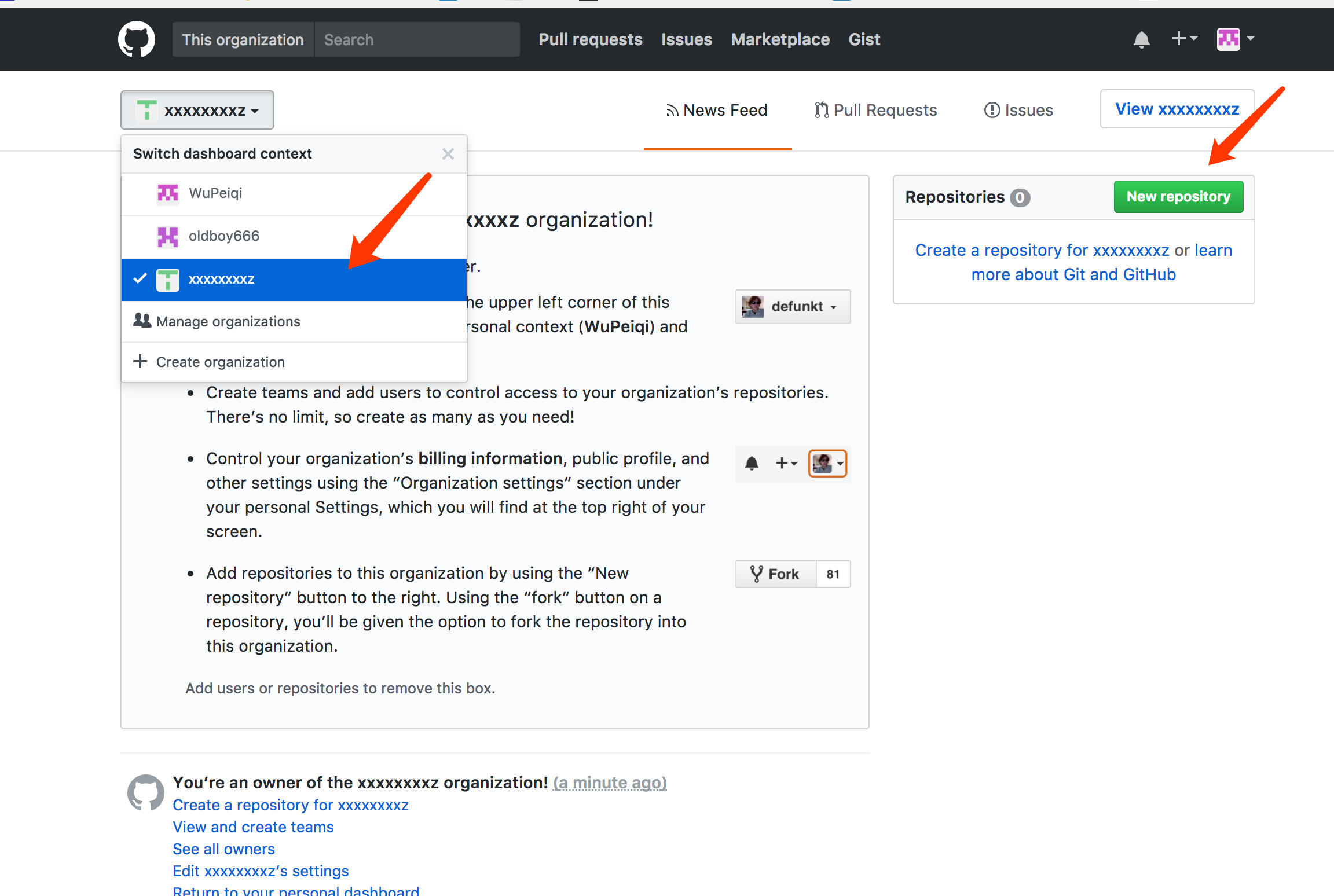Expand the xxxxxxxxz context switcher dropdown
This screenshot has width=1334, height=896.
point(197,110)
